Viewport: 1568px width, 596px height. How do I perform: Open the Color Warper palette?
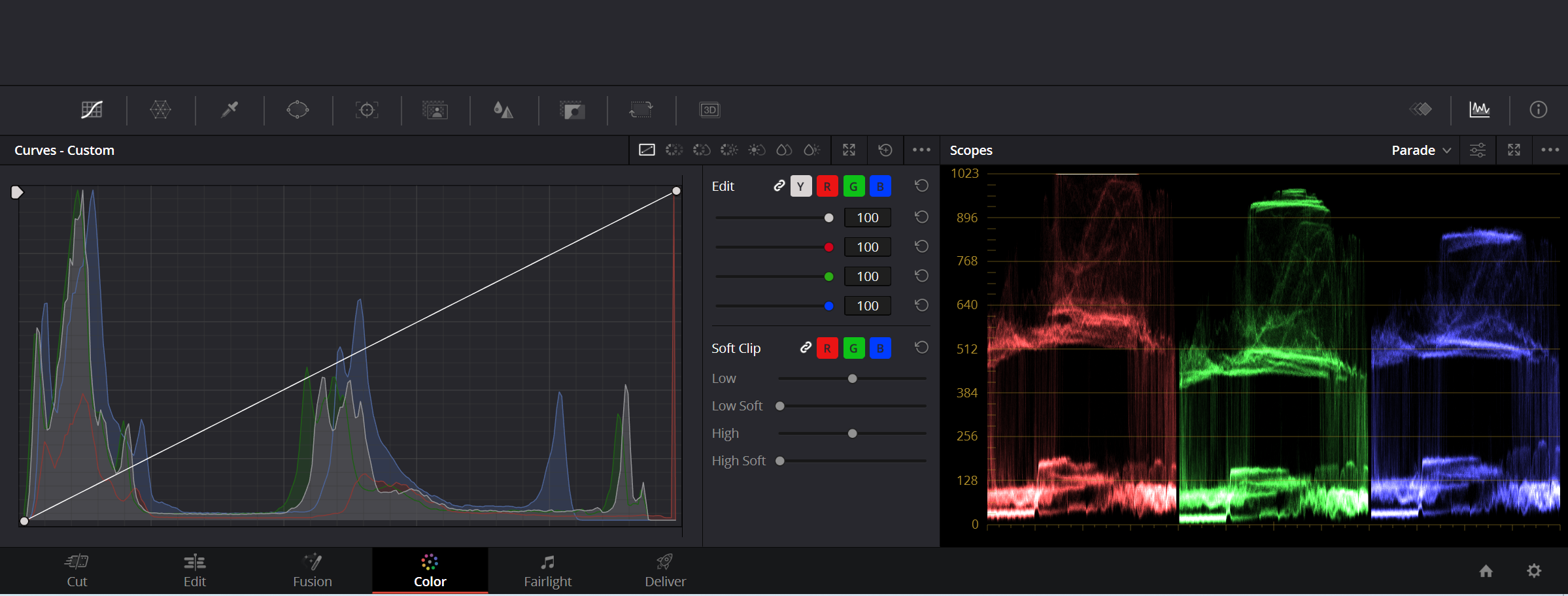(x=160, y=110)
